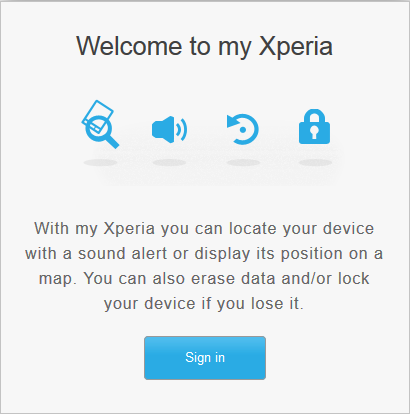The image size is (410, 414).
Task: Click the "your device if you lose it" line
Action: point(204,304)
